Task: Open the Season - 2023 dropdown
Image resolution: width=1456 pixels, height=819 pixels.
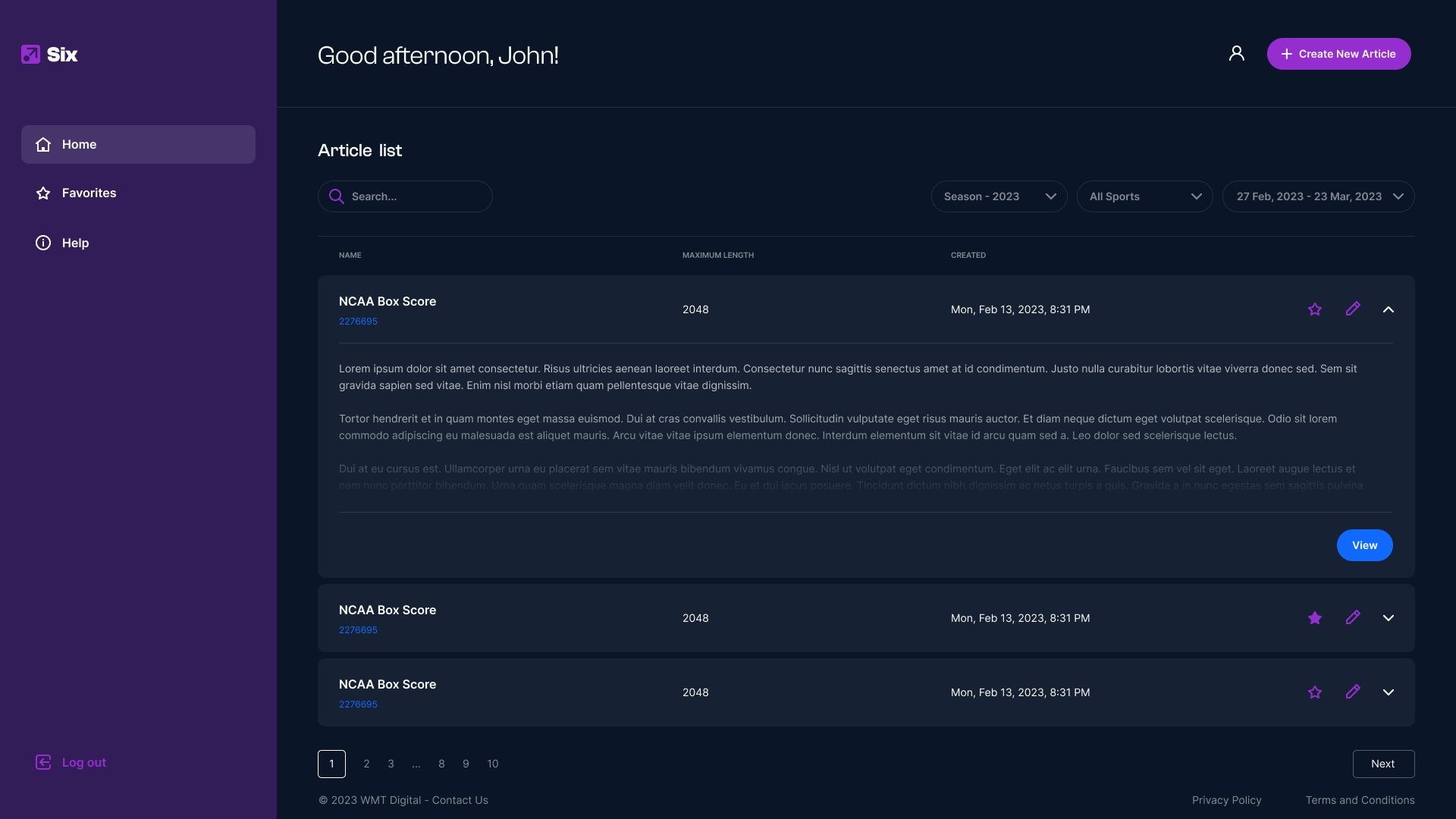Action: pos(999,196)
